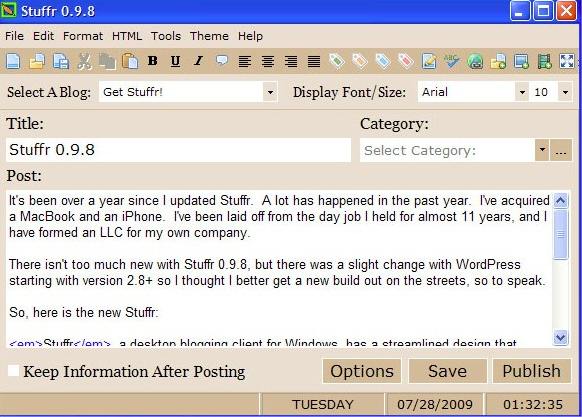
Task: Click the New document toolbar icon
Action: click(x=13, y=61)
